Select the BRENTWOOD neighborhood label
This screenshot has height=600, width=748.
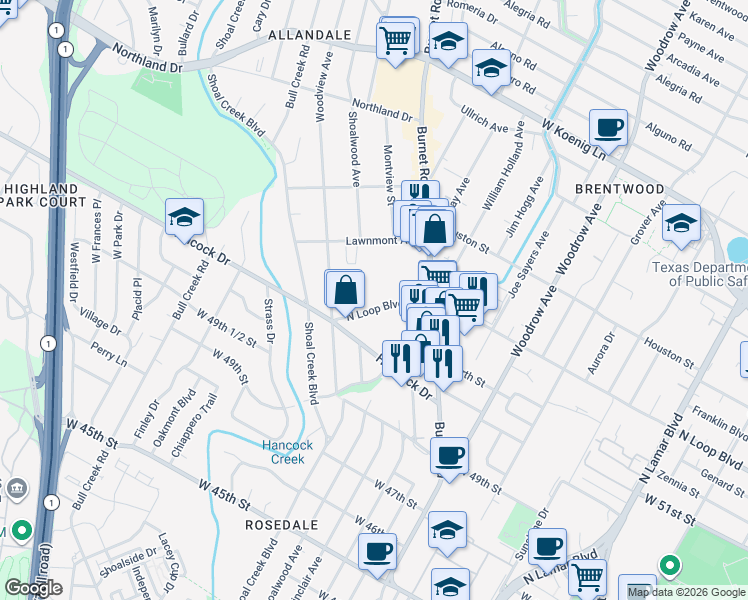620,189
